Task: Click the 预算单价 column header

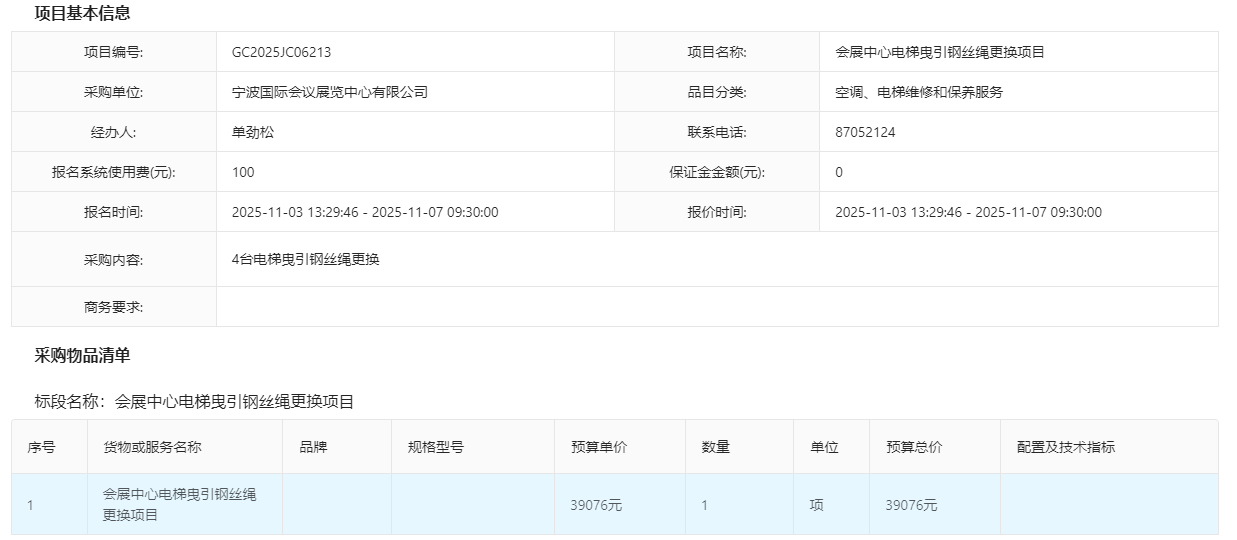Action: [x=599, y=447]
